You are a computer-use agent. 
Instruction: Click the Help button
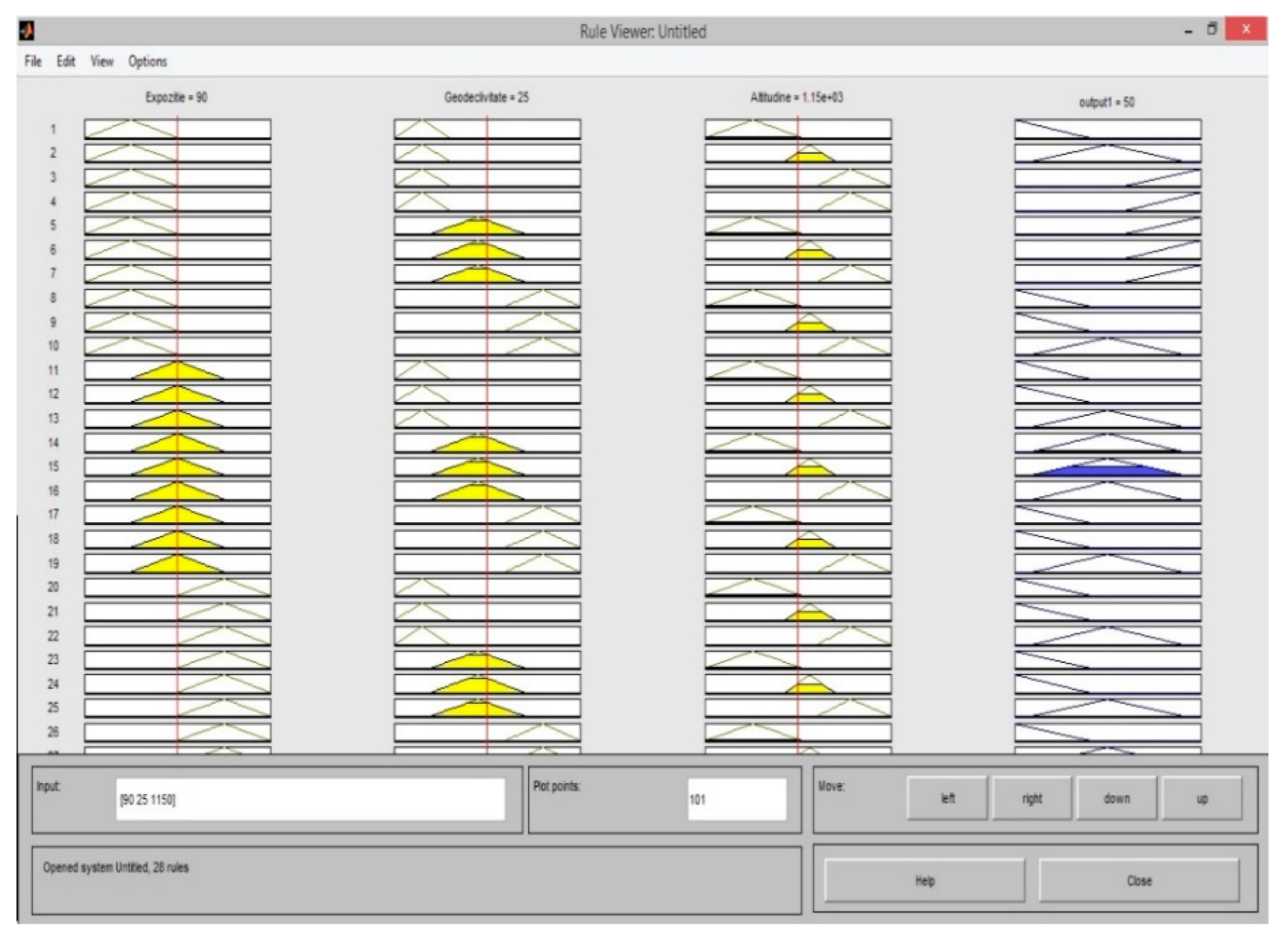[924, 881]
